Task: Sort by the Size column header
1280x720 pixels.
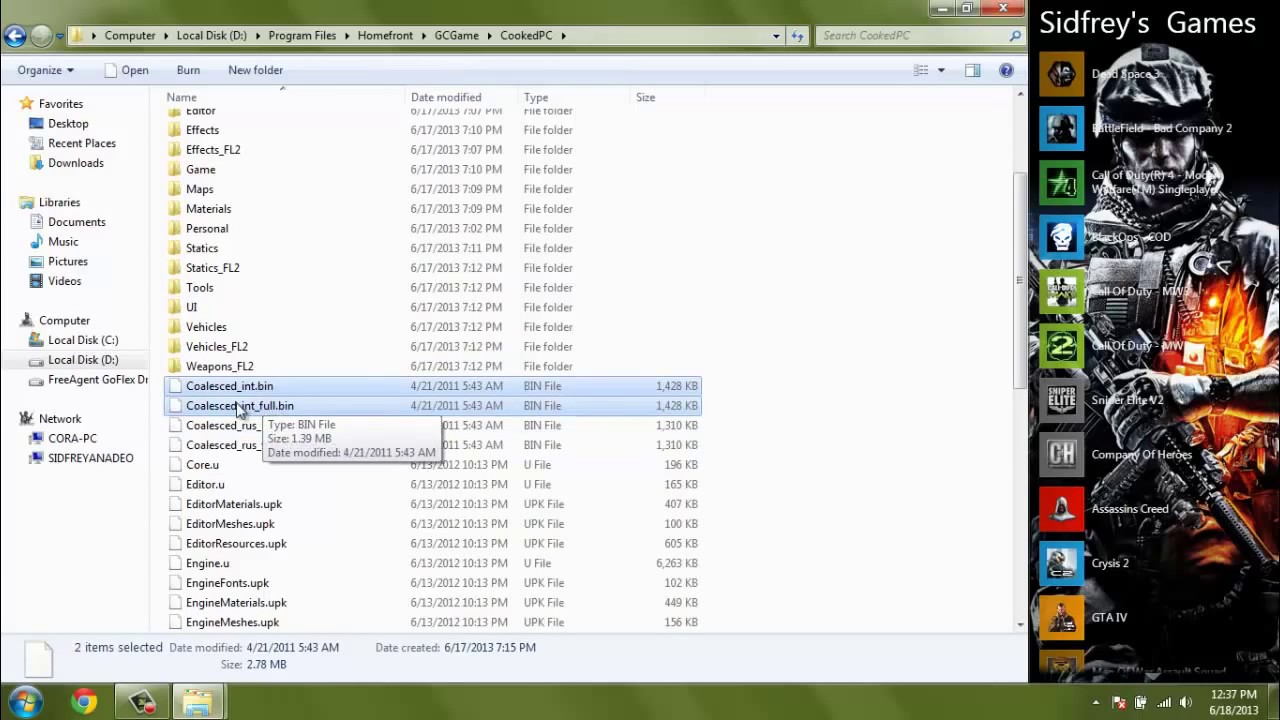Action: tap(666, 97)
